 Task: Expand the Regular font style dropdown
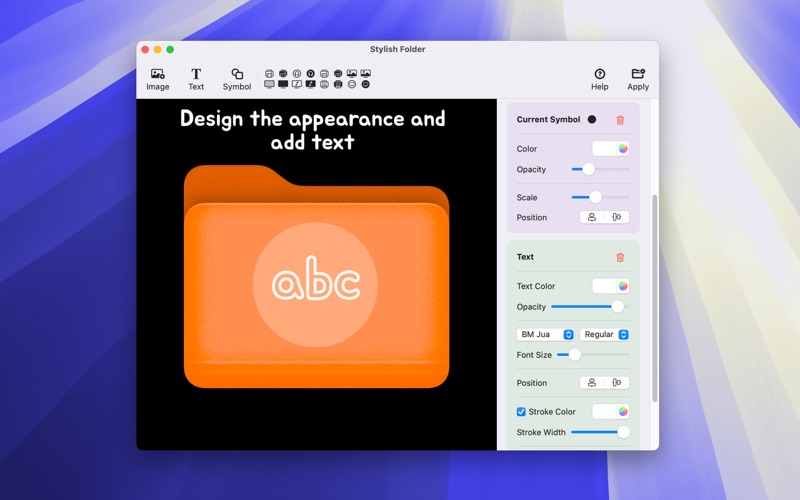[605, 334]
